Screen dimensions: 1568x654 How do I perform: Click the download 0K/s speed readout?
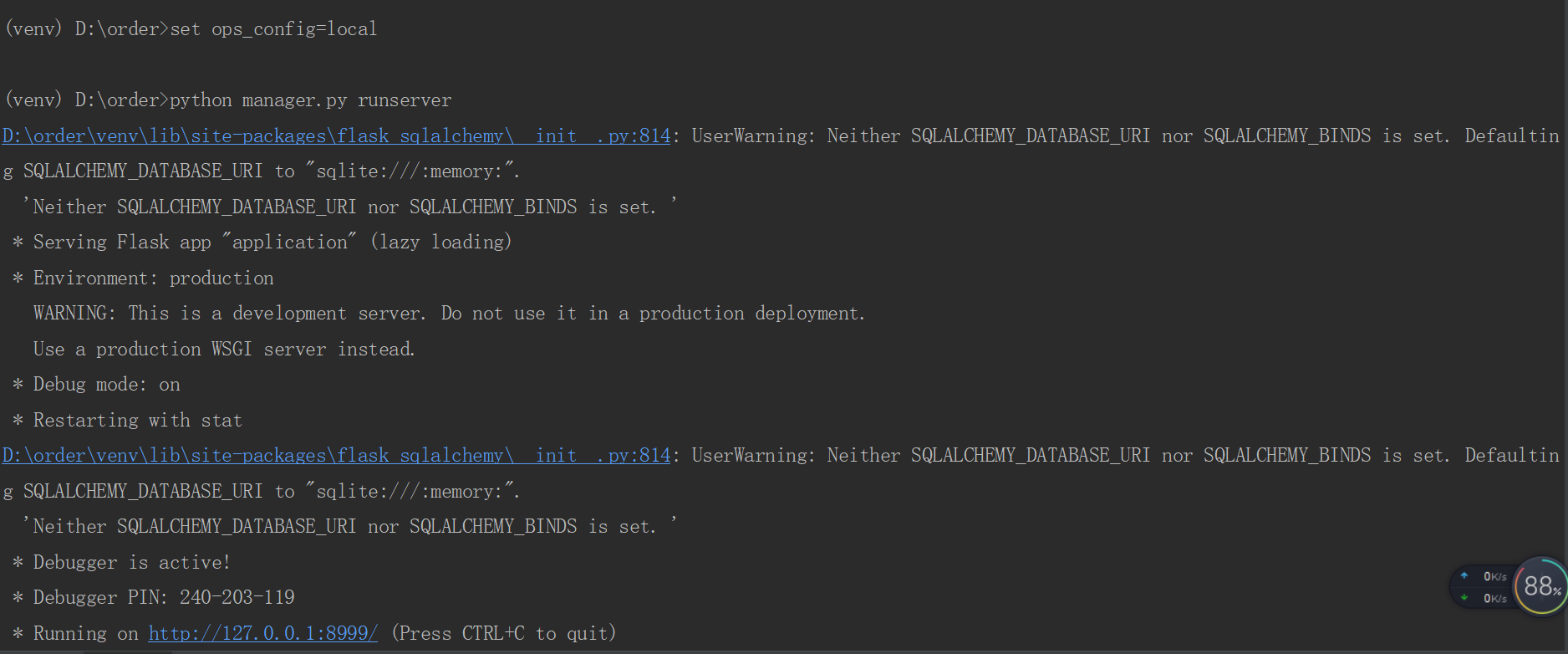click(1494, 598)
